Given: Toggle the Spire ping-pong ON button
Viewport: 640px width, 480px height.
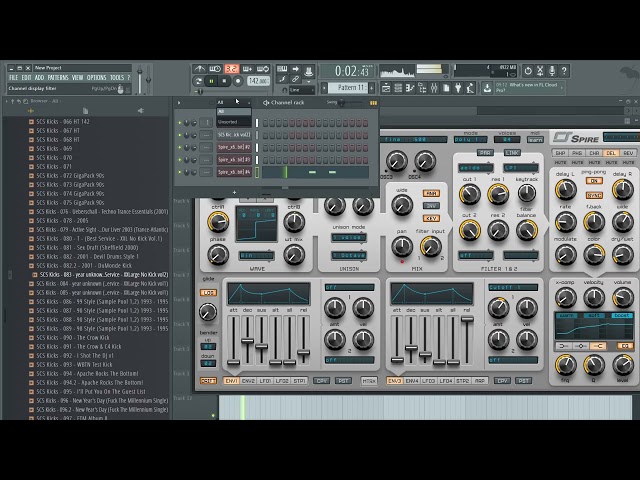Looking at the screenshot, I should (594, 181).
